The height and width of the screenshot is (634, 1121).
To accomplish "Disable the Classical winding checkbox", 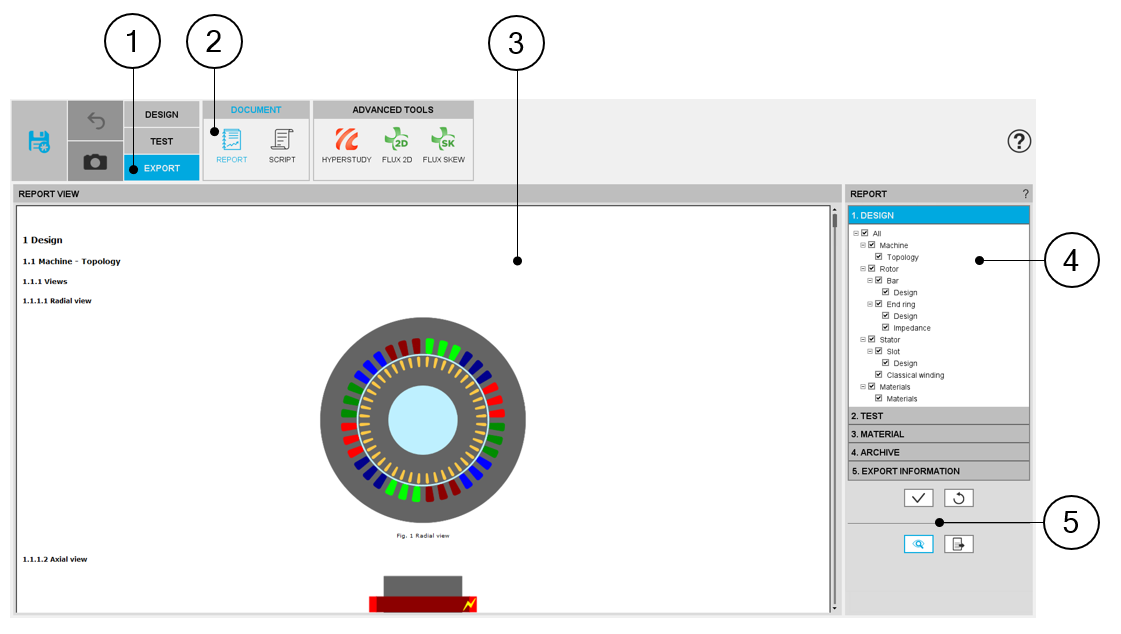I will click(x=878, y=375).
